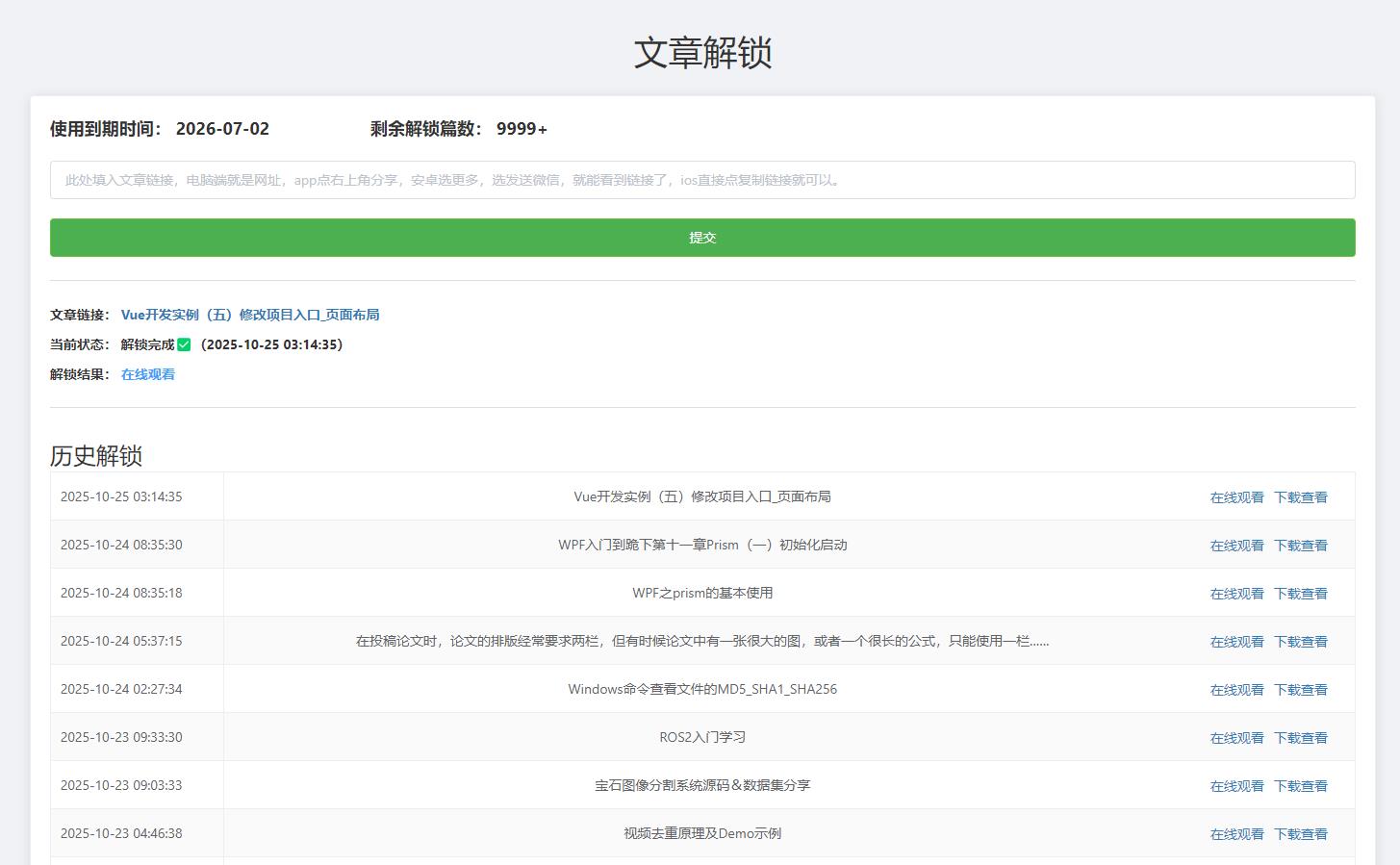Click 下载查看 for ROS2入门学习

[x=1301, y=737]
